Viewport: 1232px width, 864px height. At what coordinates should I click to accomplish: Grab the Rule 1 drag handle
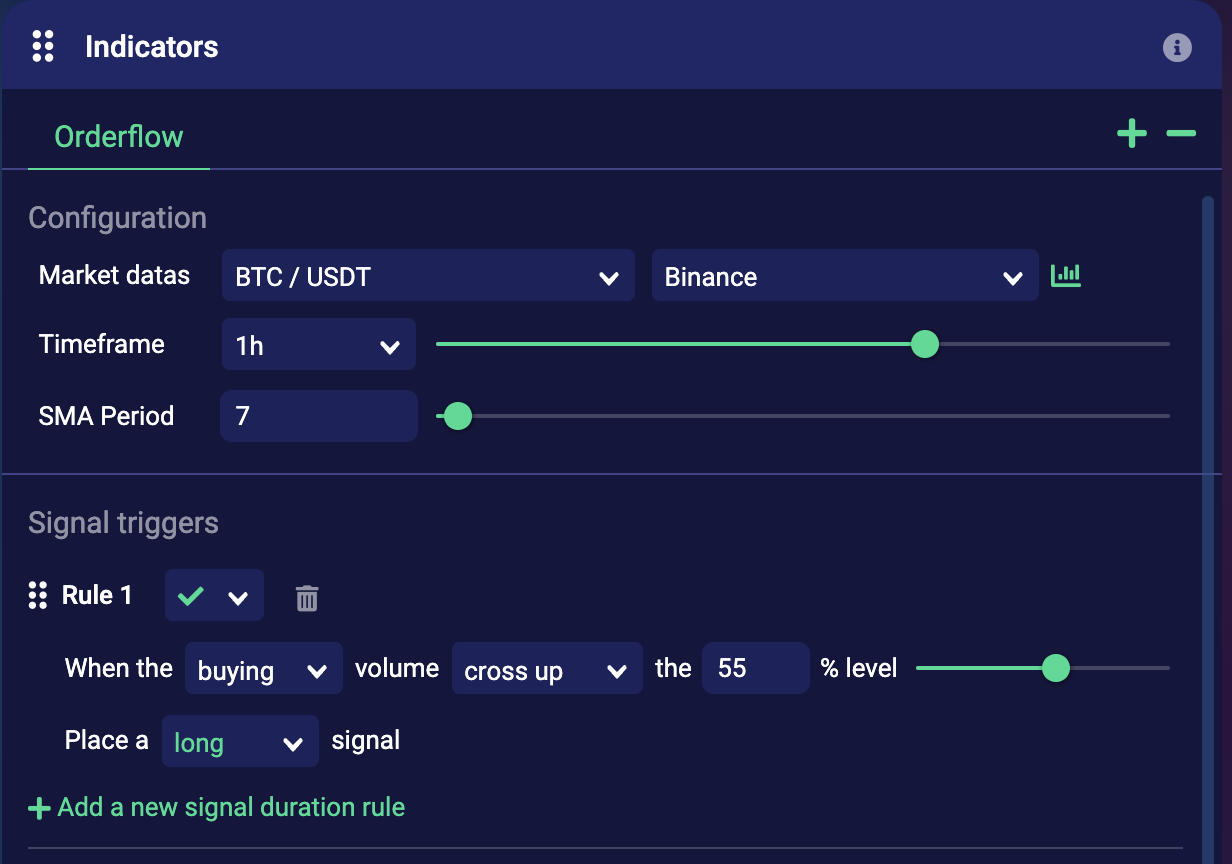pos(38,595)
